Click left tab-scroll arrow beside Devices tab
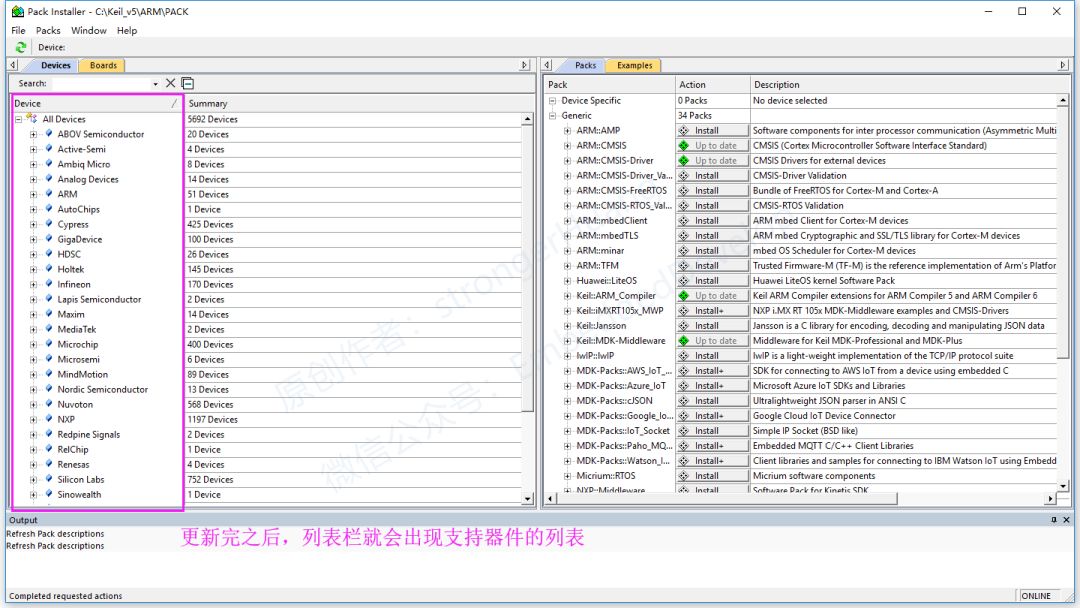This screenshot has height=608, width=1080. tap(12, 65)
